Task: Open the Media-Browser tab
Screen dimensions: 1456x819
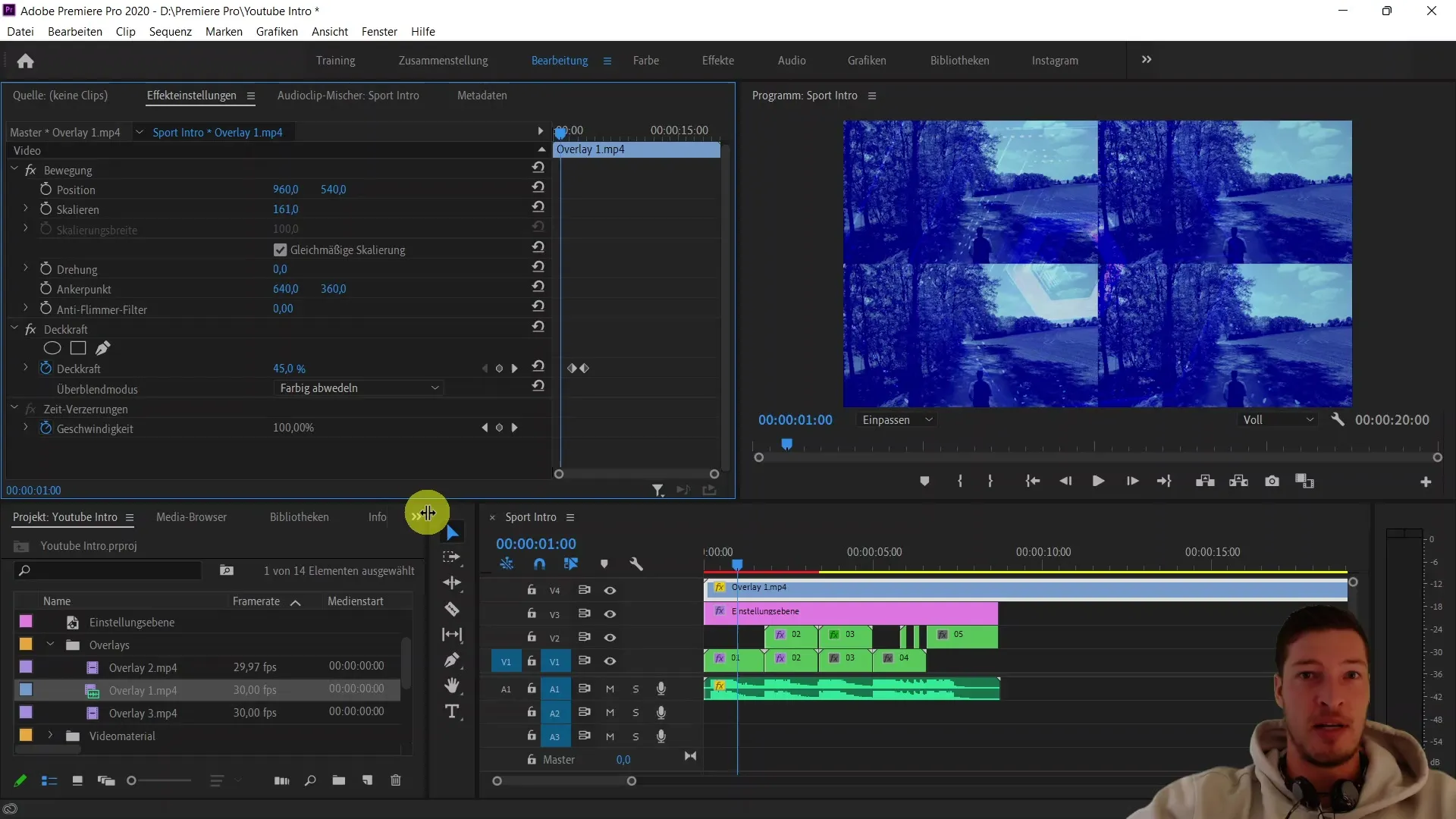Action: tap(191, 516)
